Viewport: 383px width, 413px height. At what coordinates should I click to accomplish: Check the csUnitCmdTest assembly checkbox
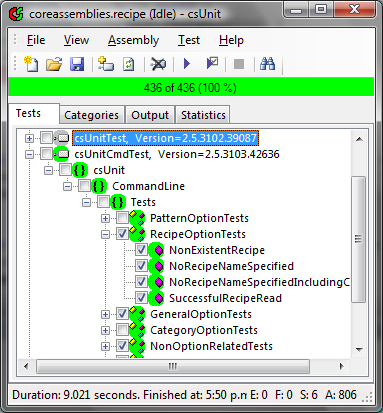46,154
